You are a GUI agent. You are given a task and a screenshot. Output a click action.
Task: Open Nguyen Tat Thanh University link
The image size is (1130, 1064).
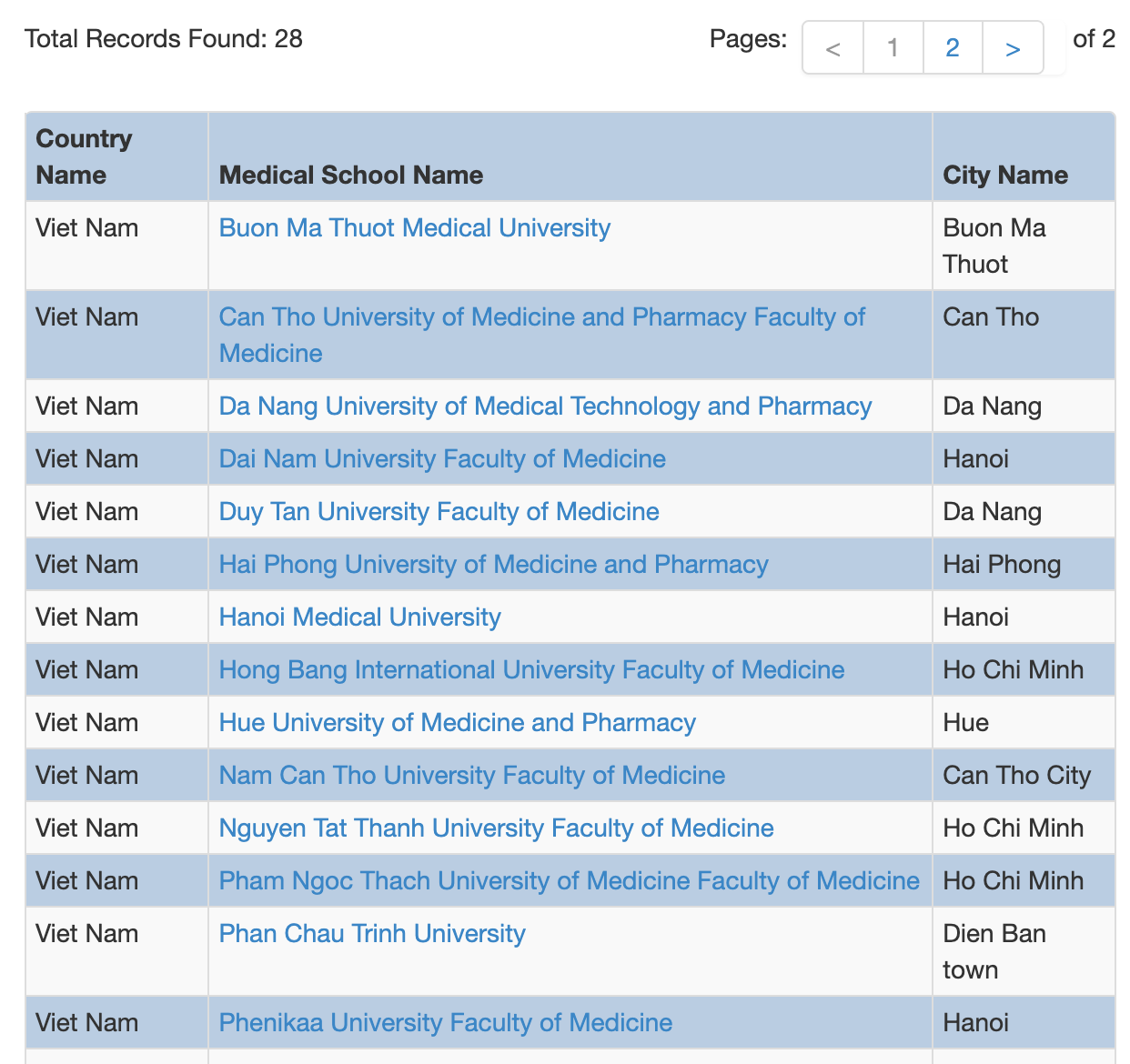point(497,828)
